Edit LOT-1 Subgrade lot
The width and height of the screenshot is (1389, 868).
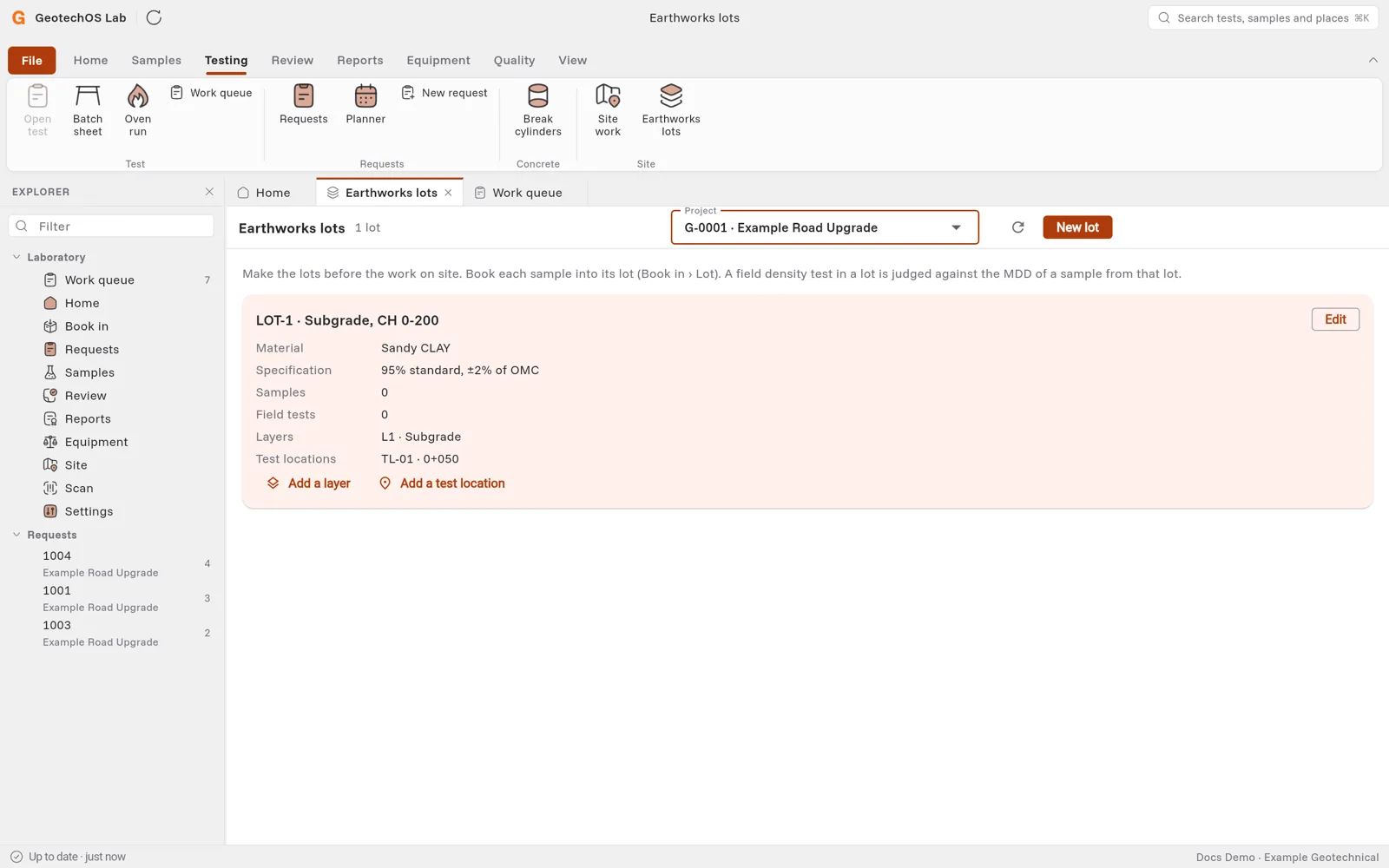coord(1335,319)
